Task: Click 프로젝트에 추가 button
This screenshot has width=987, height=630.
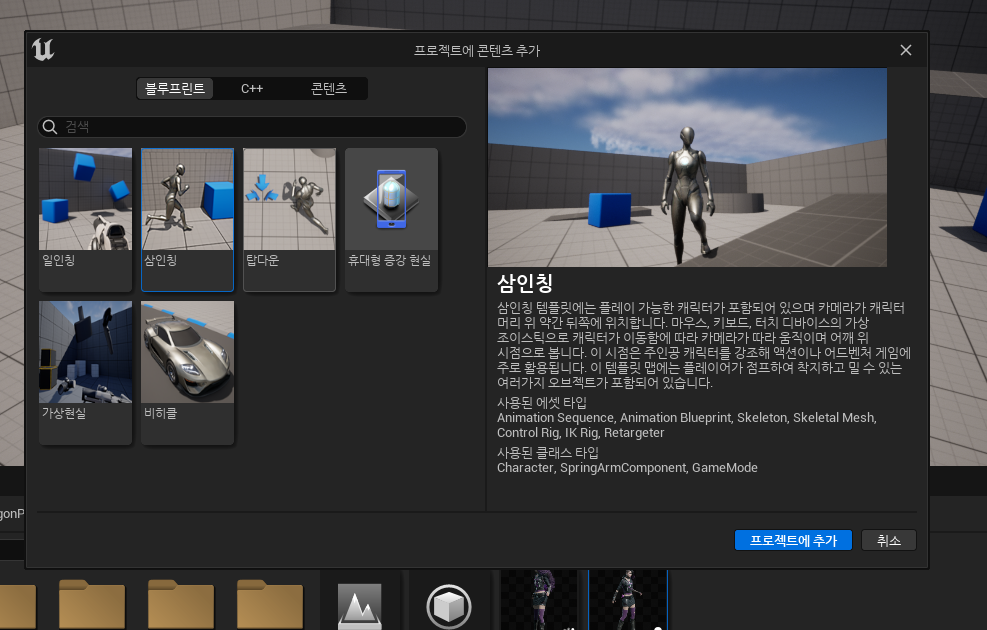Action: coord(793,540)
